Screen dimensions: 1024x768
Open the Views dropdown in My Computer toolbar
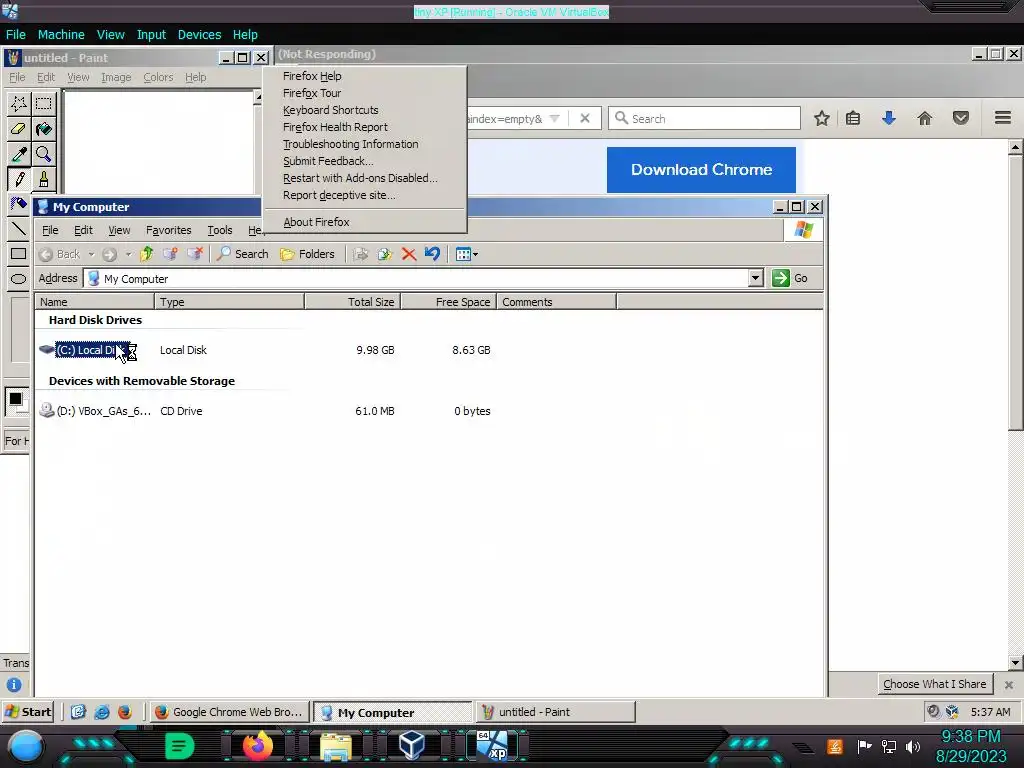tap(466, 254)
